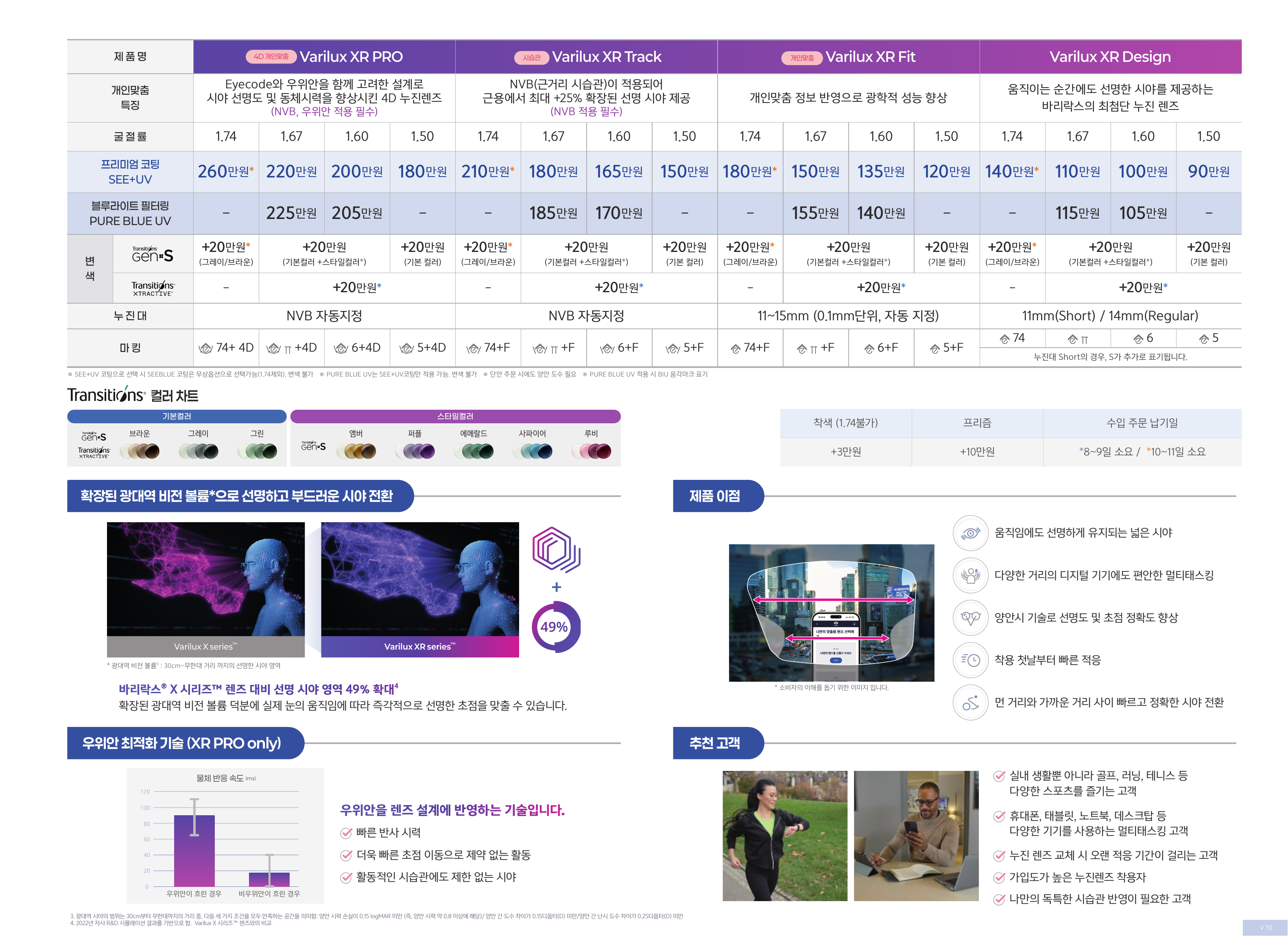1288x952 pixels.
Task: Click the 49% circular progress ring
Action: tap(555, 627)
